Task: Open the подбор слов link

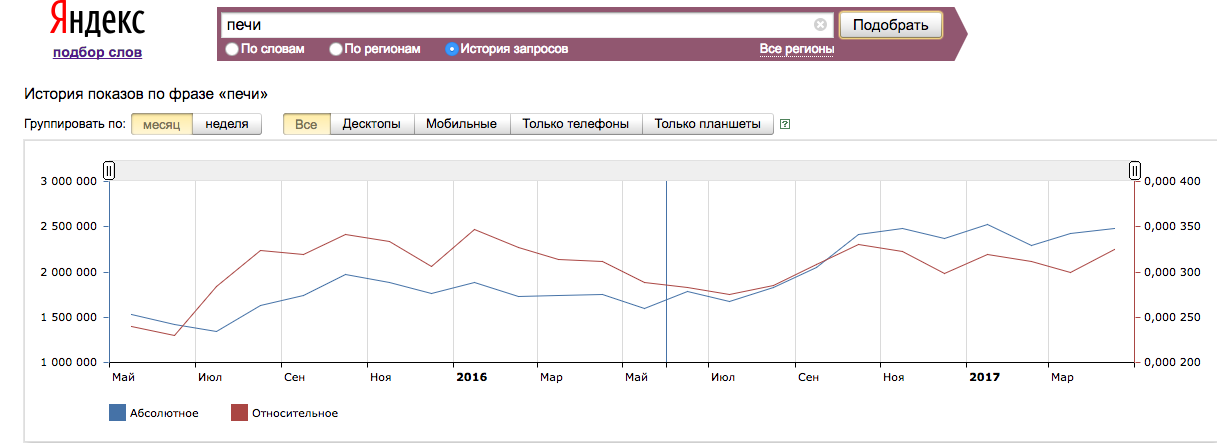Action: coord(97,52)
